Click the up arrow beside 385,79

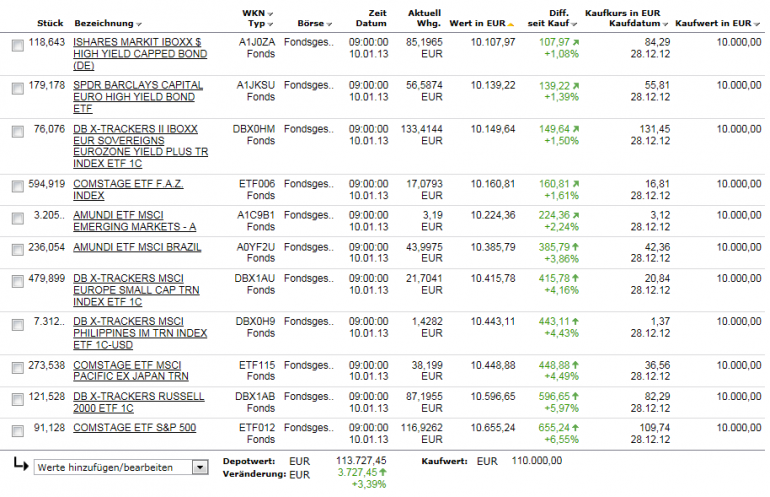click(x=575, y=247)
